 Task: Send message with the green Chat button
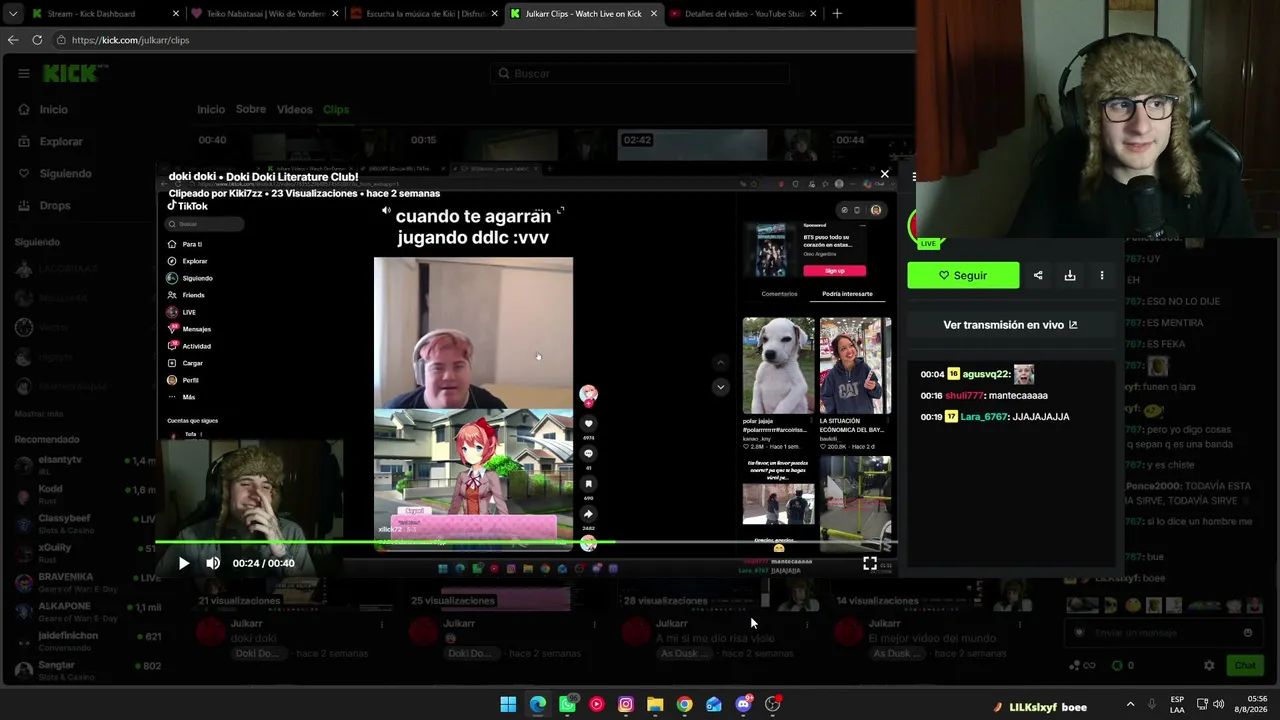pos(1244,665)
